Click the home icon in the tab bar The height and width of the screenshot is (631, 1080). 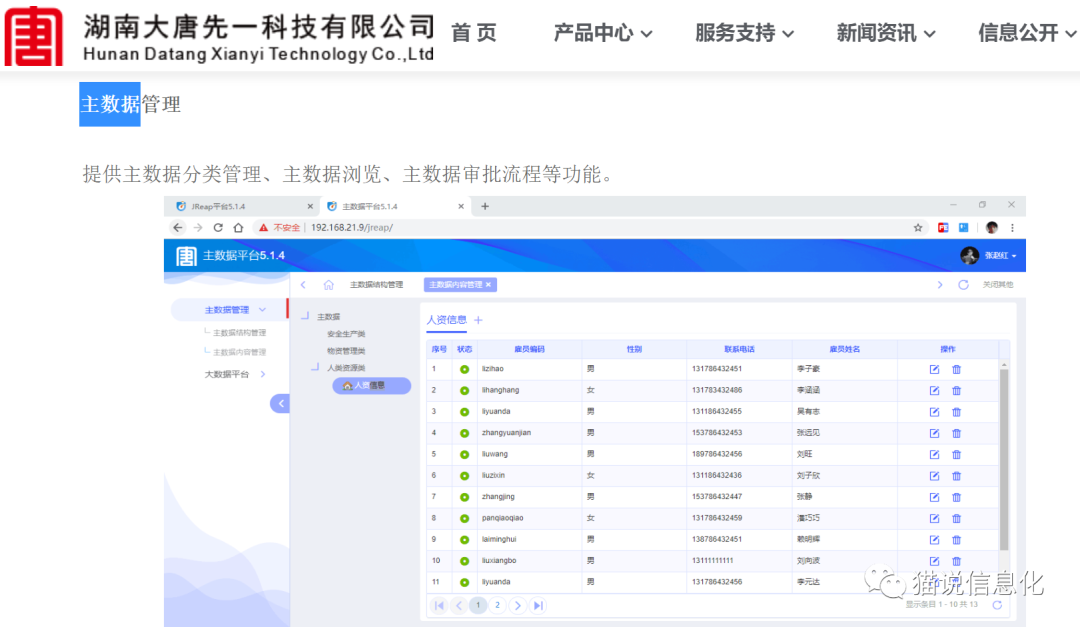328,285
